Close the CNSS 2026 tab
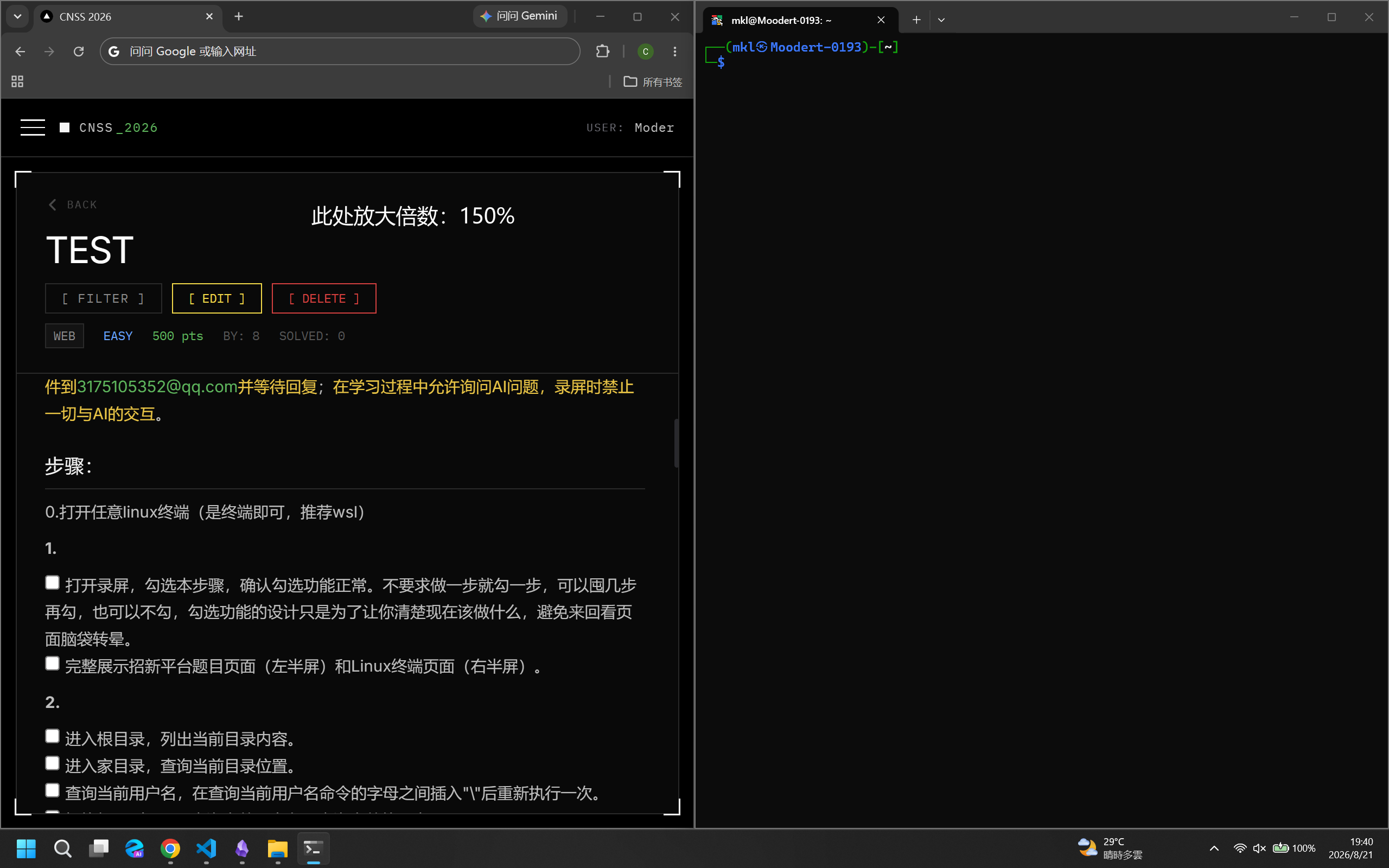 209,17
